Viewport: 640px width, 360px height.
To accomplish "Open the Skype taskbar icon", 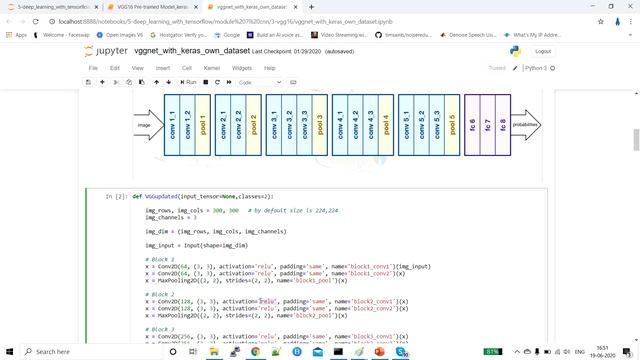I will tap(401, 351).
